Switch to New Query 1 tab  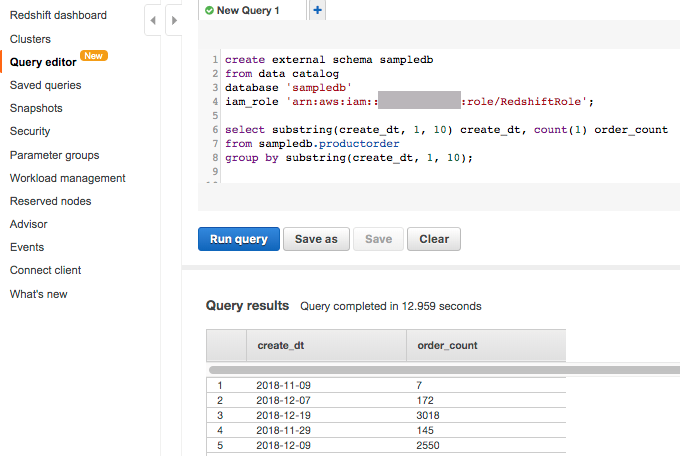pos(252,10)
